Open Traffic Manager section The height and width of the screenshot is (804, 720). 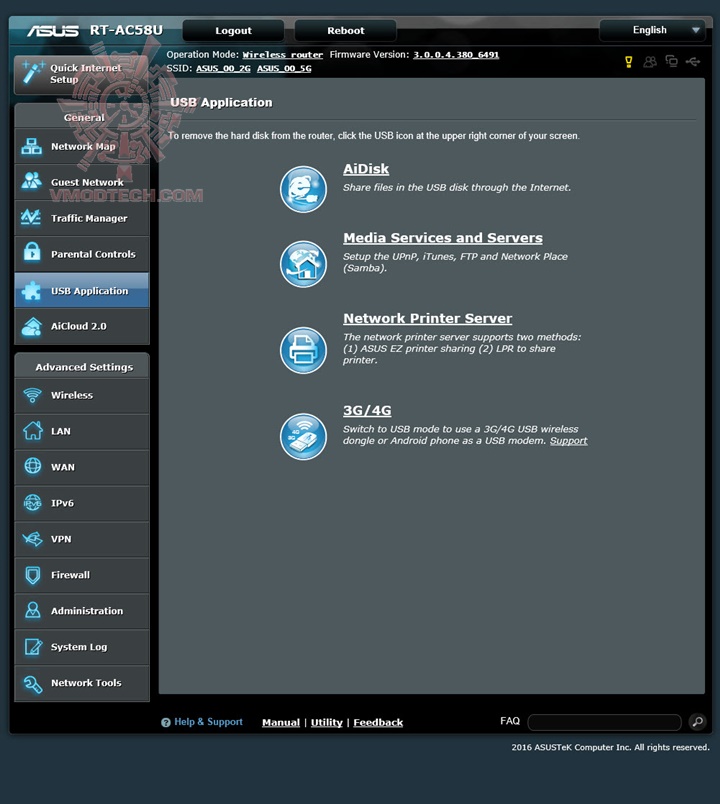82,218
